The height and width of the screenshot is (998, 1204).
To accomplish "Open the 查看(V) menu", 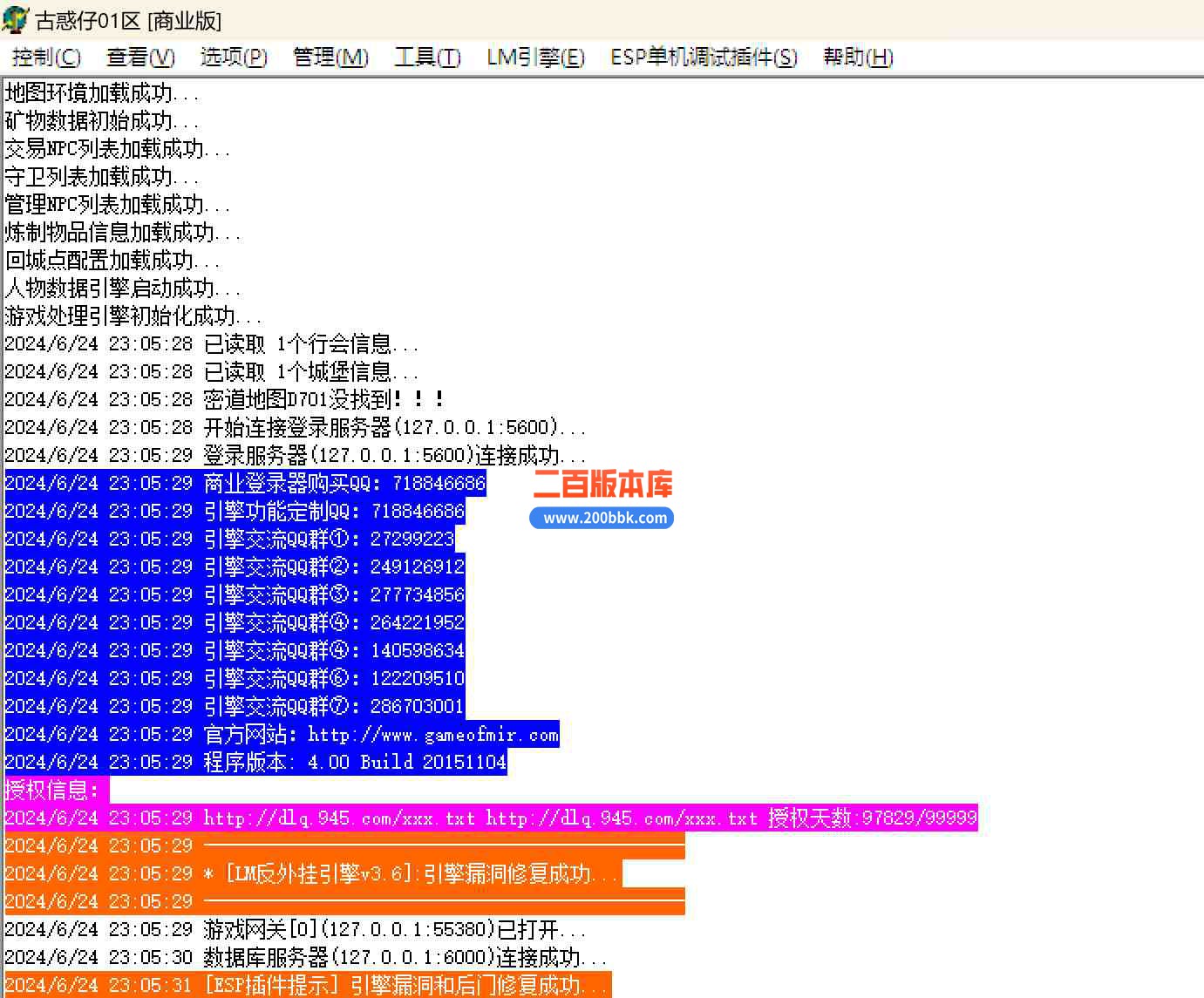I will coord(140,58).
